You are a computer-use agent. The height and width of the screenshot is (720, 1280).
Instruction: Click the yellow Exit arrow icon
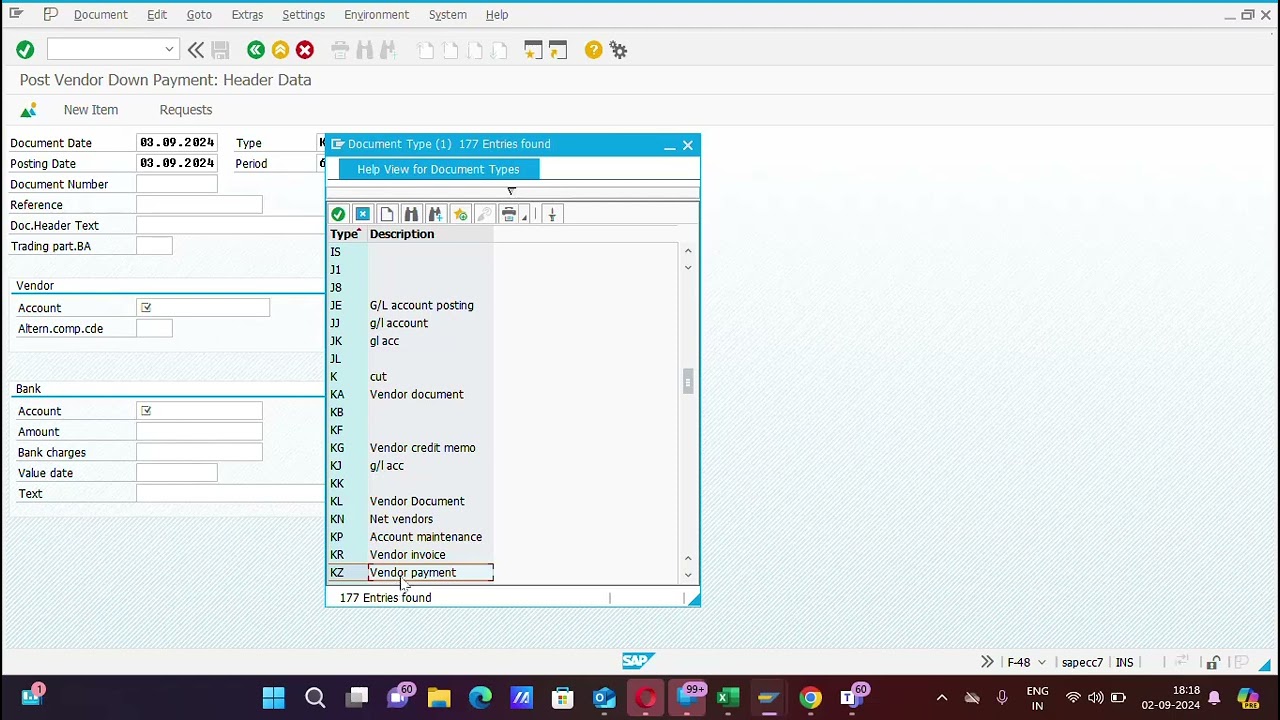[x=280, y=49]
